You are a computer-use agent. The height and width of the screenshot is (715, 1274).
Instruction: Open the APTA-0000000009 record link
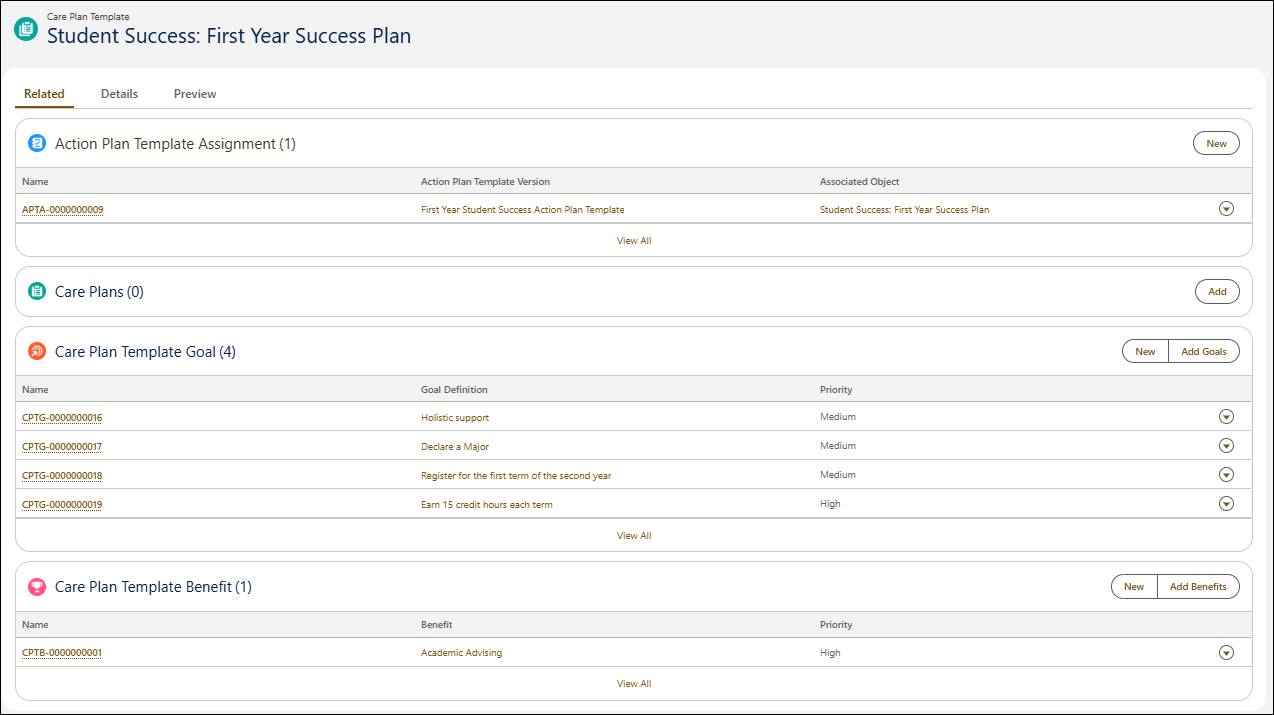[x=62, y=209]
